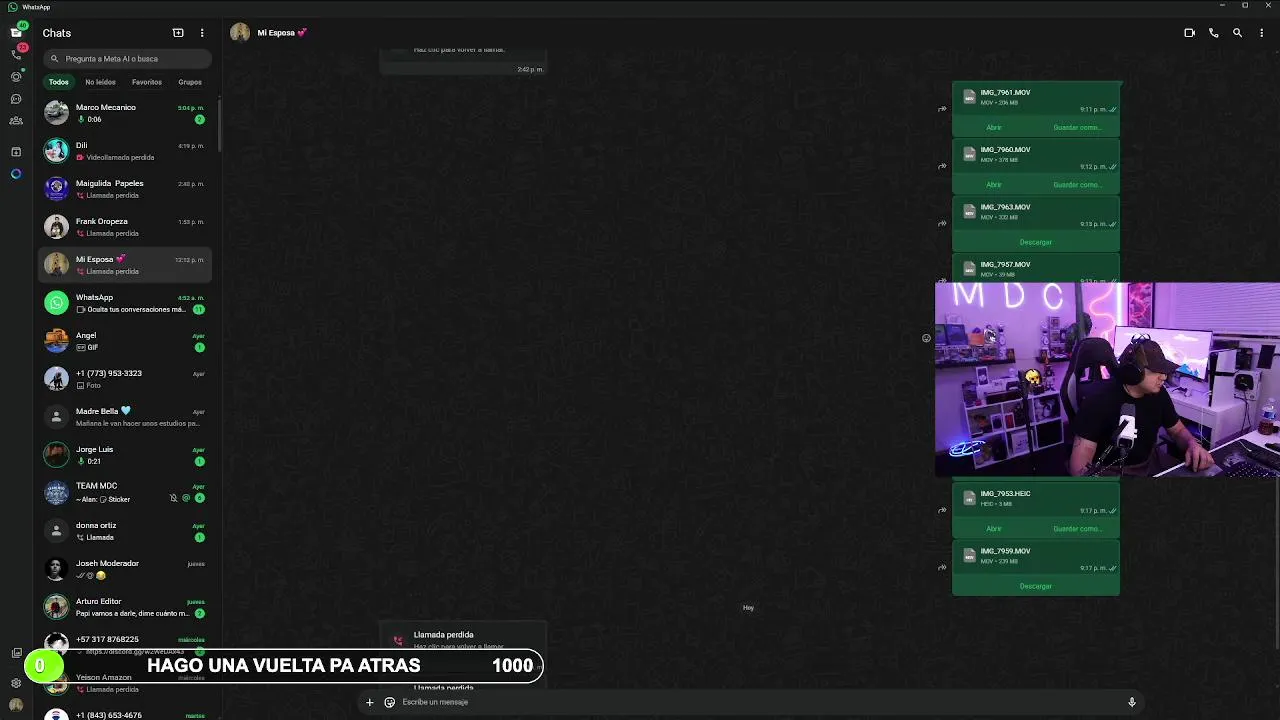
Task: Open the Chats panel three-dot menu
Action: tap(202, 33)
